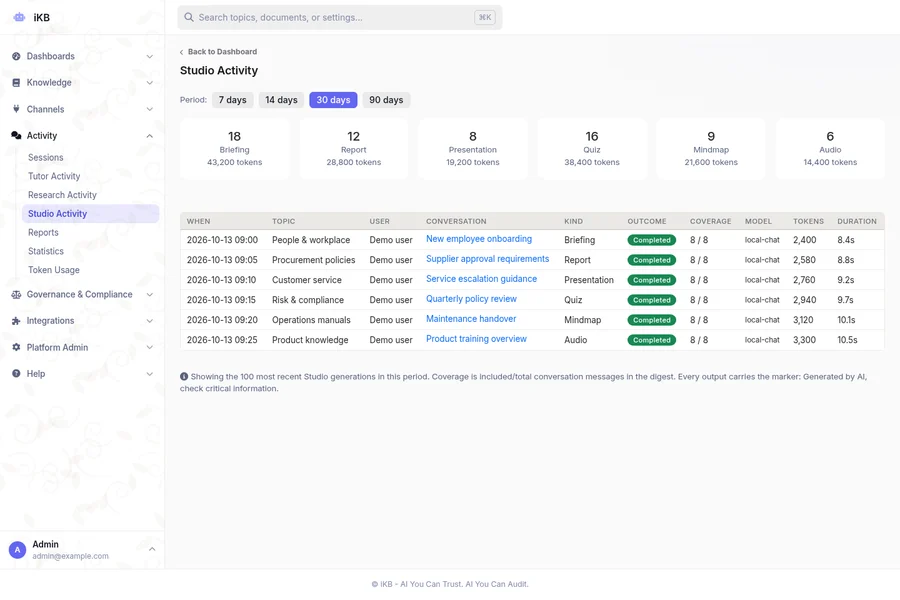The height and width of the screenshot is (600, 900).
Task: Open Product training overview conversation
Action: click(x=476, y=339)
